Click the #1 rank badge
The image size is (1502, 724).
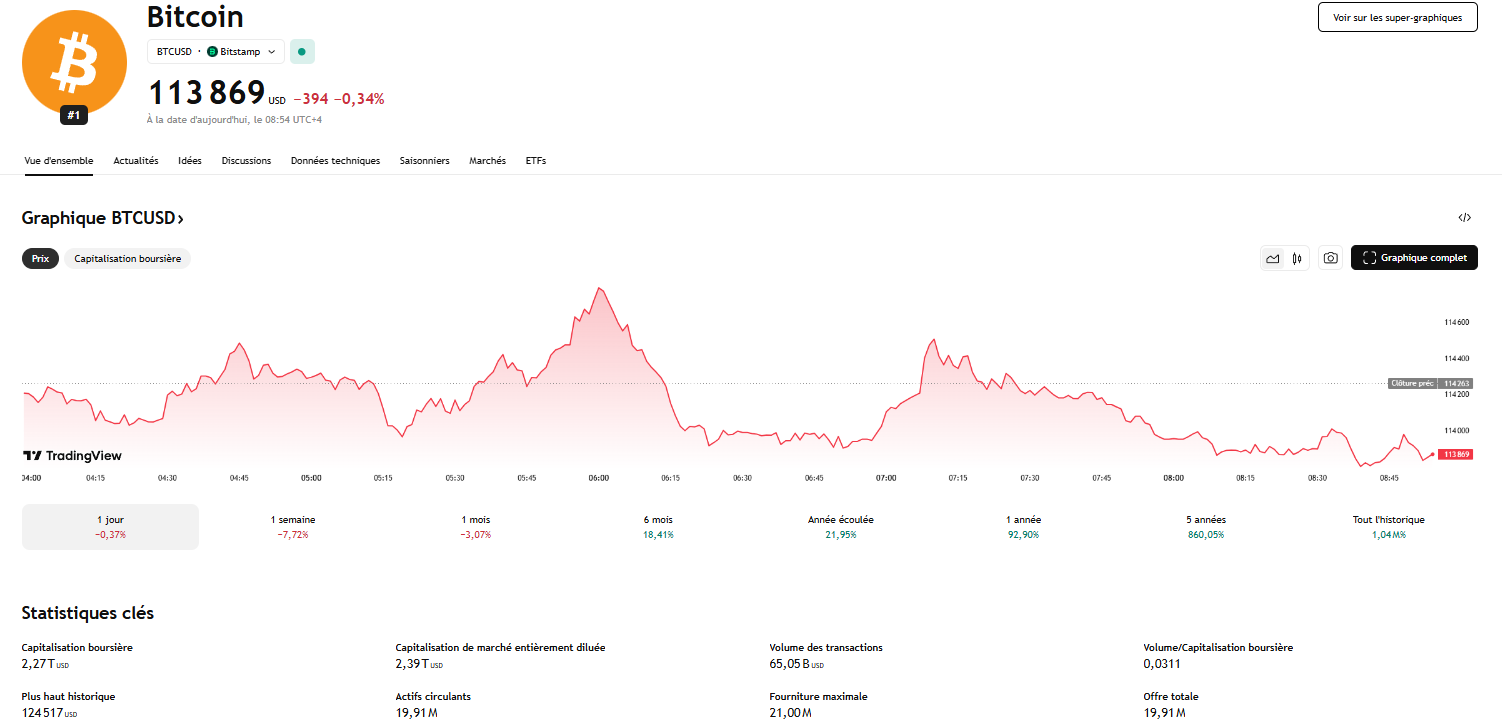74,115
